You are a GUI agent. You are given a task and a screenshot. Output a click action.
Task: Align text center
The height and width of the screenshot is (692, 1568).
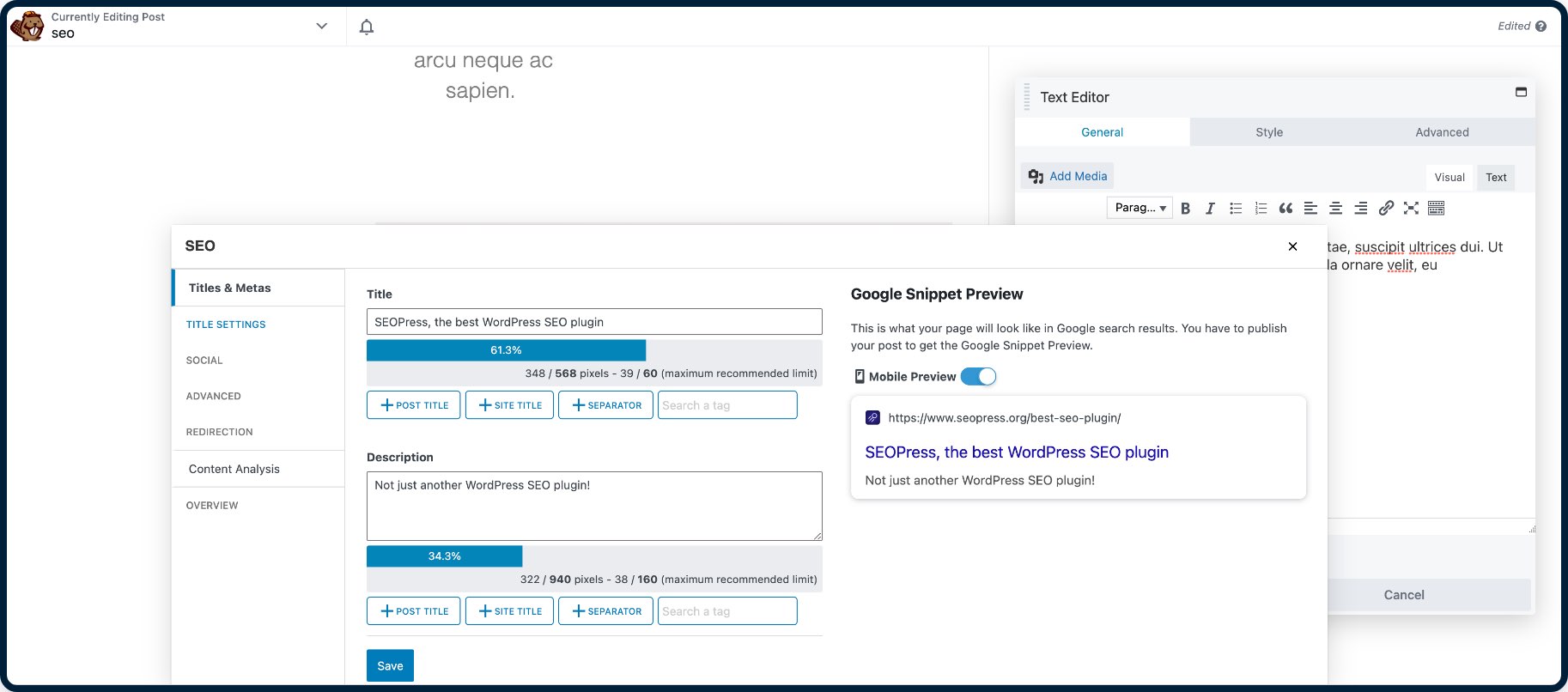(1335, 209)
